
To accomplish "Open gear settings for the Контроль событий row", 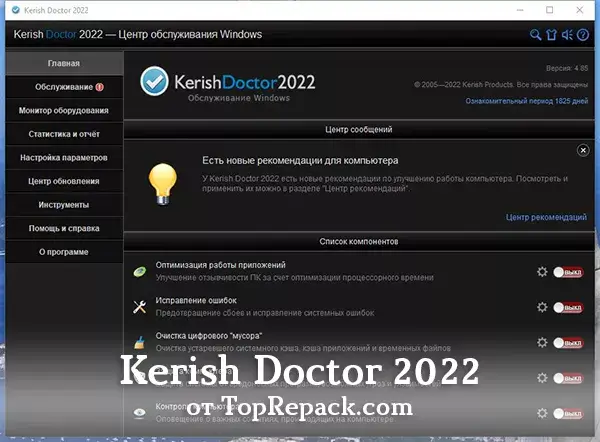I will click(542, 413).
